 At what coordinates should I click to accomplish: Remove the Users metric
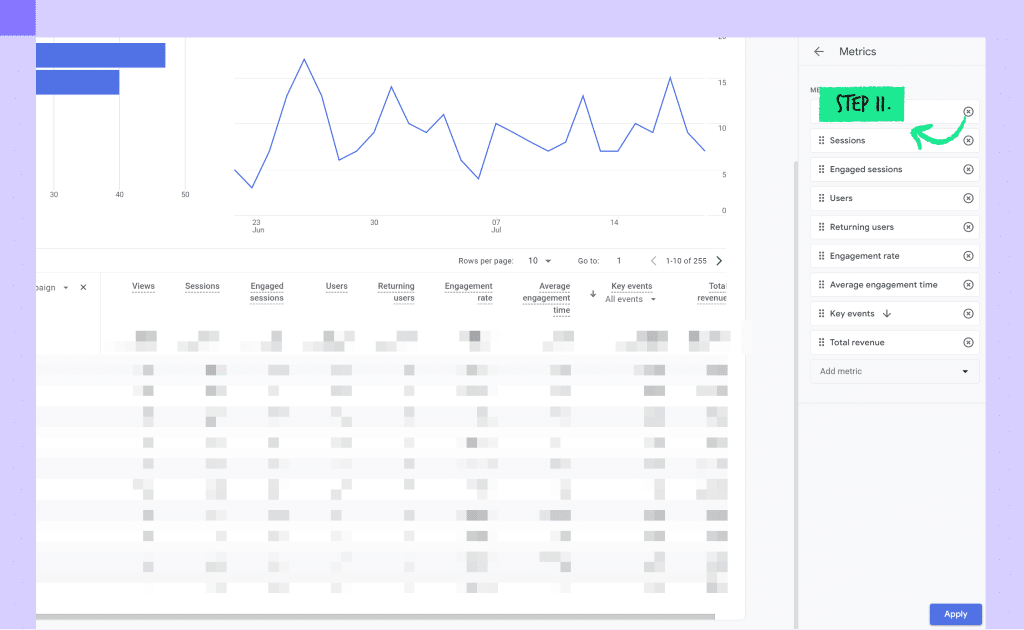pyautogui.click(x=968, y=198)
